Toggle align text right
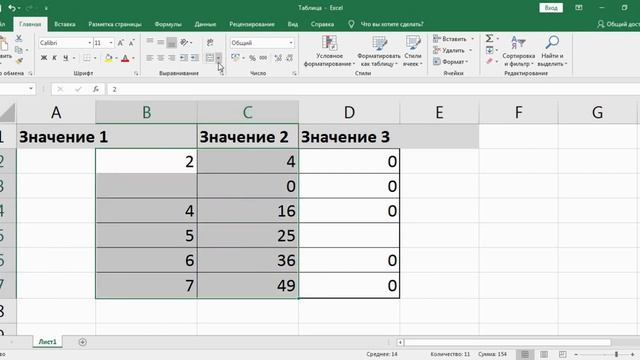The height and width of the screenshot is (360, 640). (172, 58)
